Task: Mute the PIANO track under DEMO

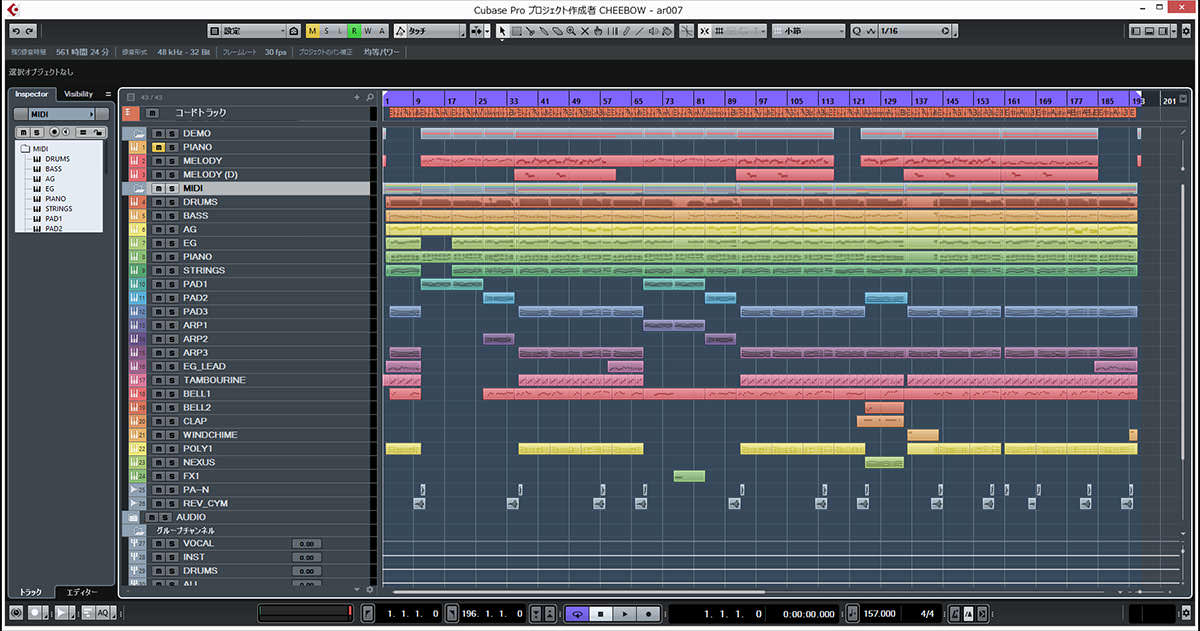Action: [158, 147]
